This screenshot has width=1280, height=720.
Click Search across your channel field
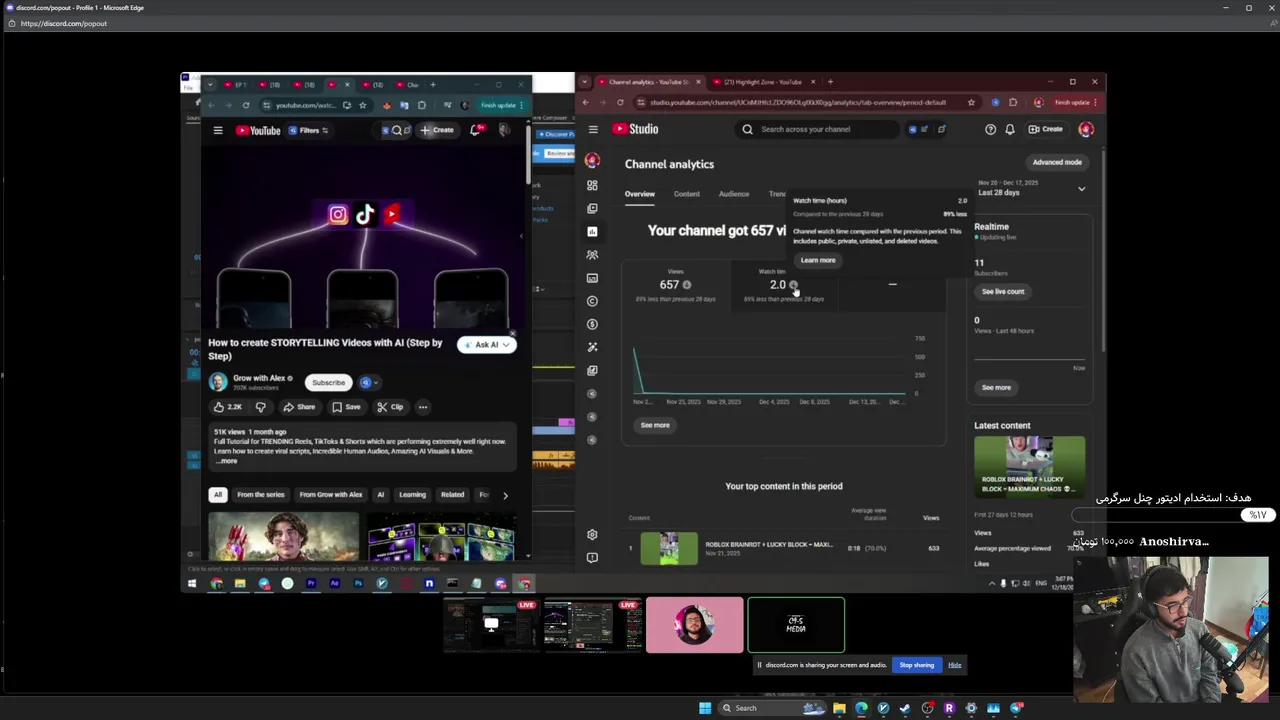(x=818, y=129)
